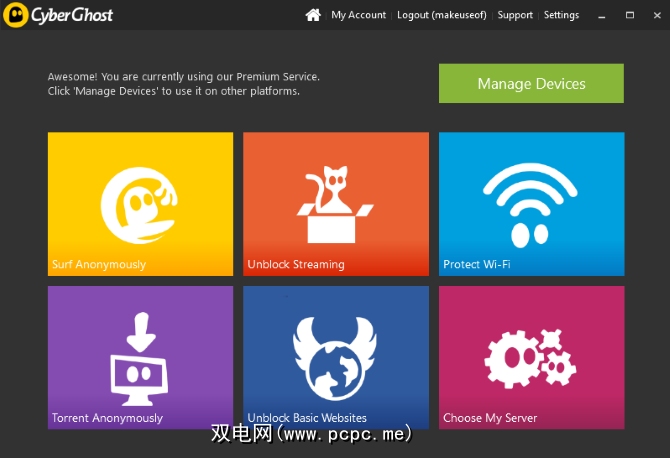The height and width of the screenshot is (458, 670).
Task: Click the Unblock Streaming label text
Action: [x=296, y=265]
